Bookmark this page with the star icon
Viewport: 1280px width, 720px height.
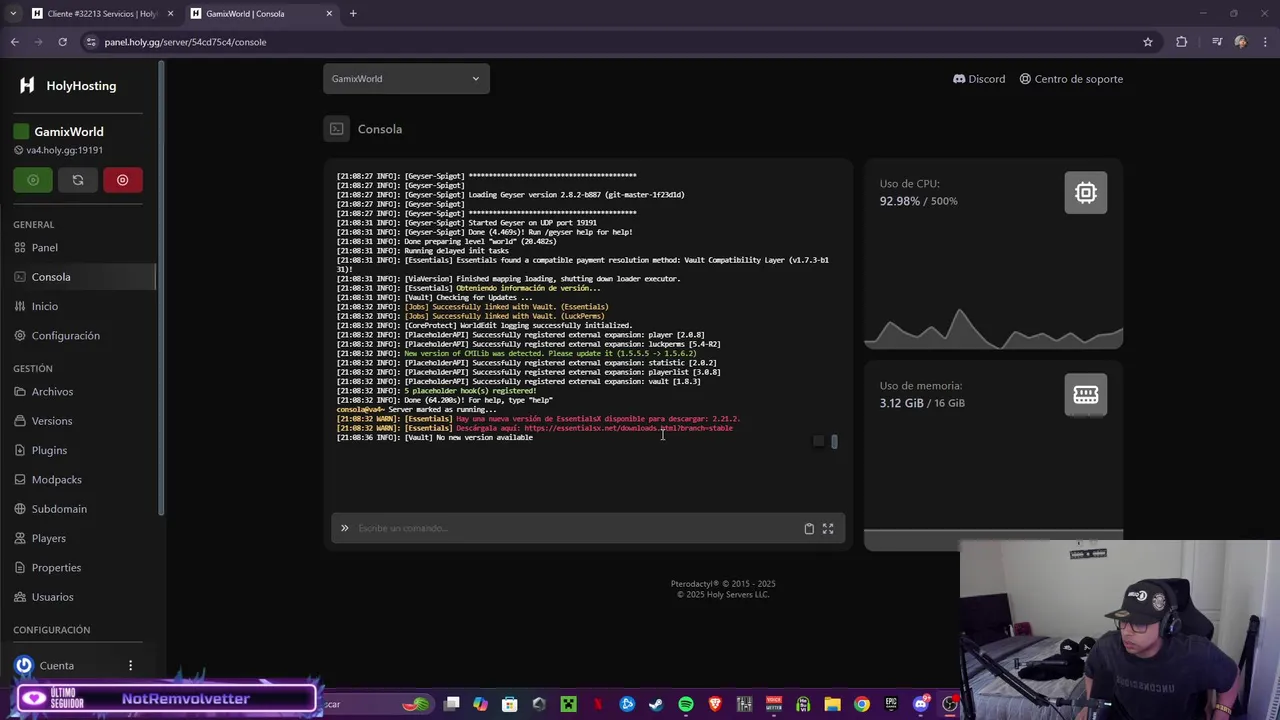(1148, 42)
